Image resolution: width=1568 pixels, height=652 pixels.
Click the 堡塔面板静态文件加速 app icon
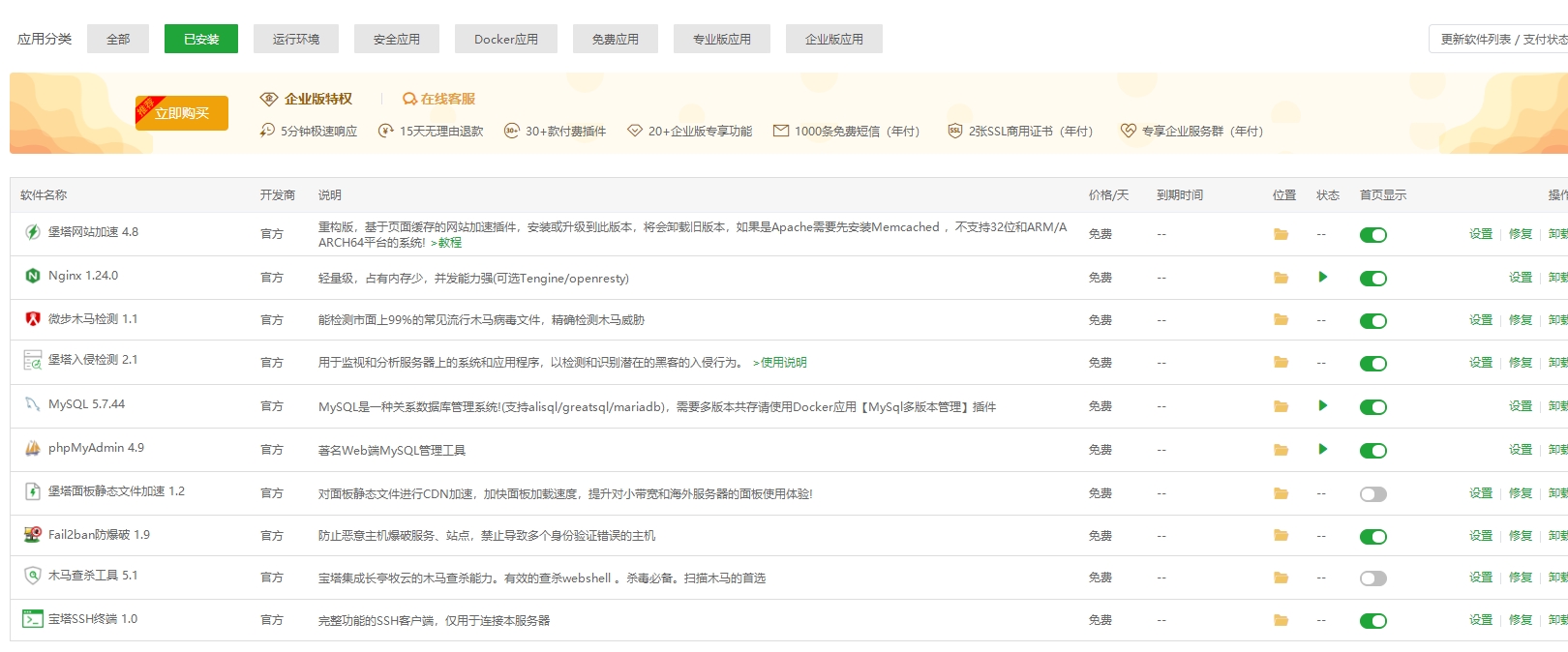pos(33,491)
